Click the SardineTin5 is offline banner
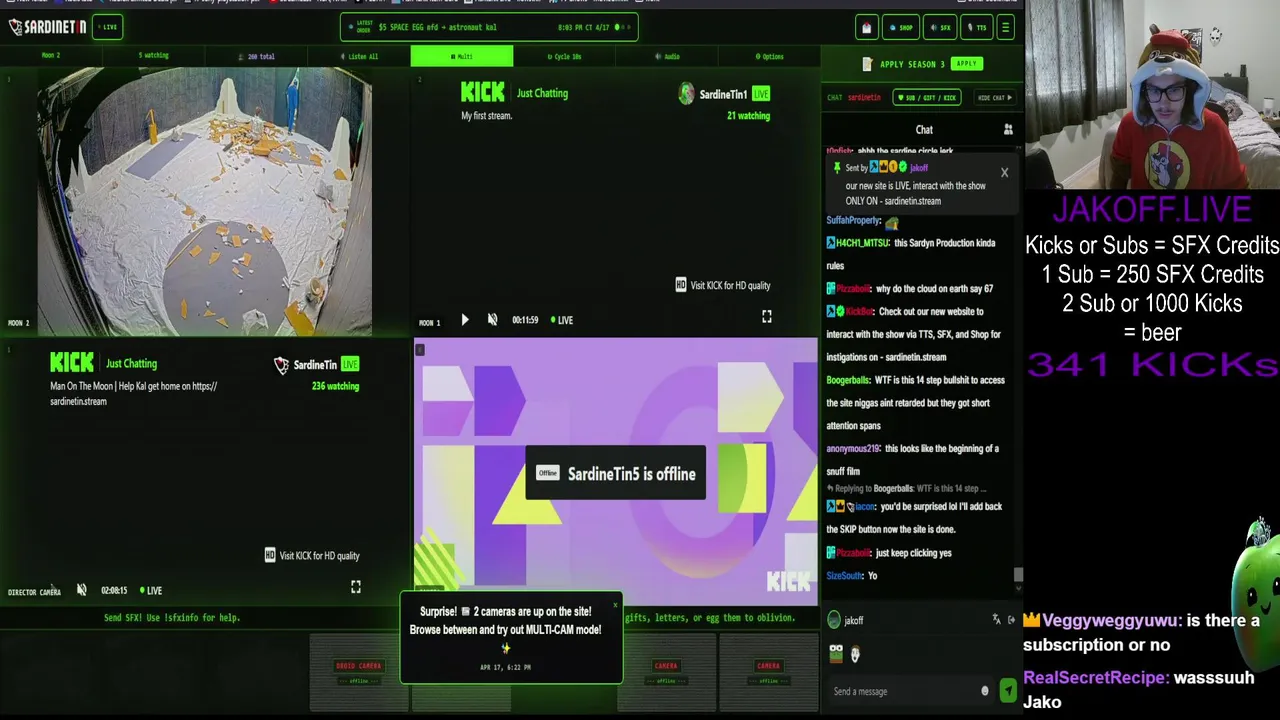1280x720 pixels. (x=616, y=474)
